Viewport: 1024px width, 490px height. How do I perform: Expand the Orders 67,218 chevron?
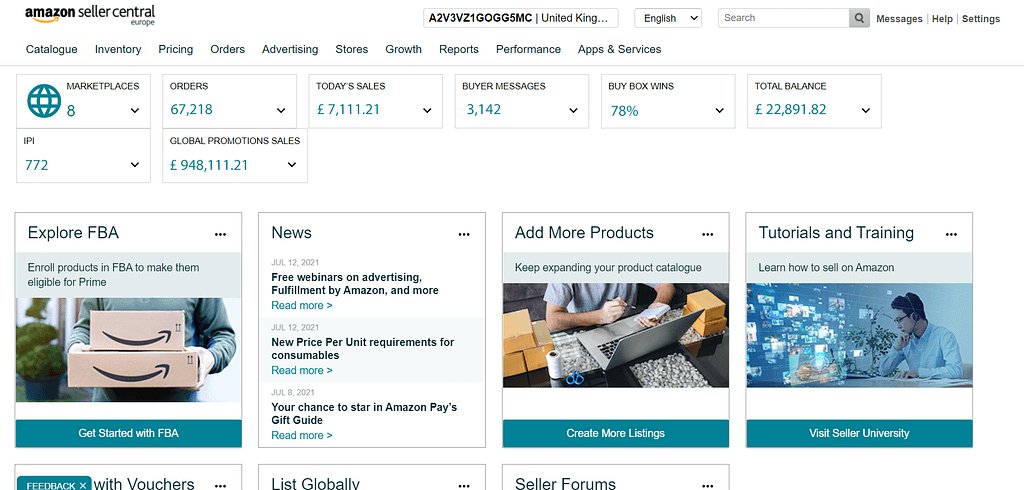(281, 110)
